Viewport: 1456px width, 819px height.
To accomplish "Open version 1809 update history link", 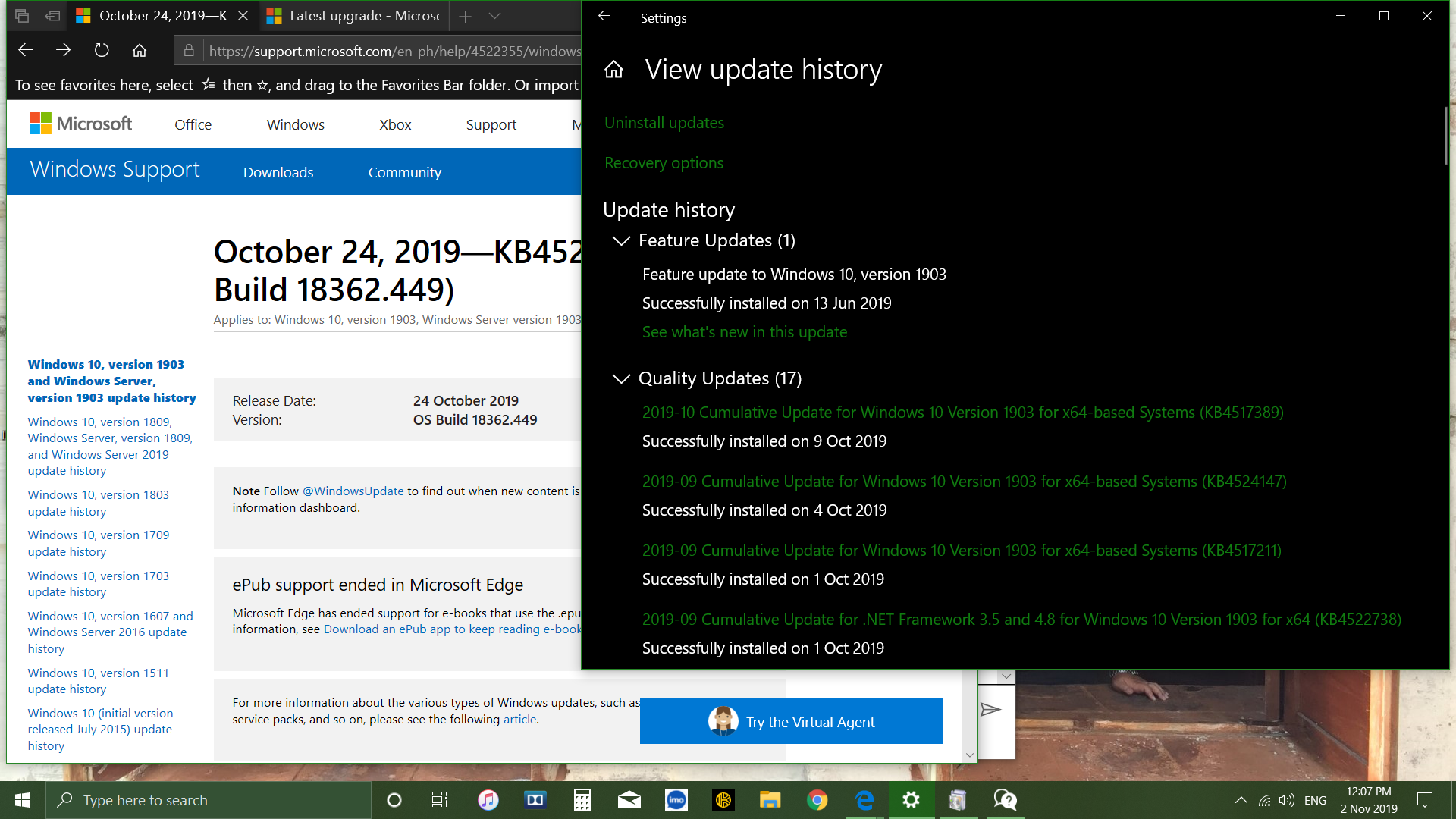I will click(x=110, y=446).
